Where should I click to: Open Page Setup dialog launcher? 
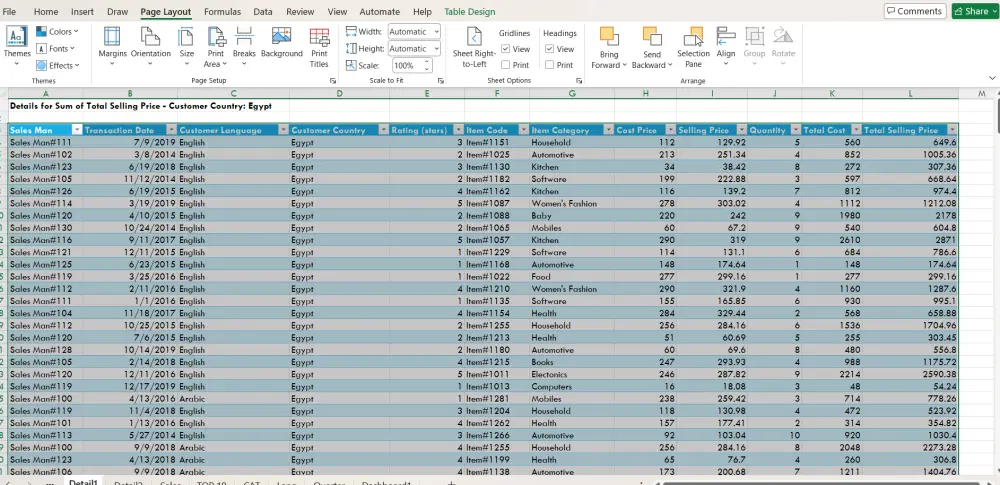pyautogui.click(x=332, y=81)
